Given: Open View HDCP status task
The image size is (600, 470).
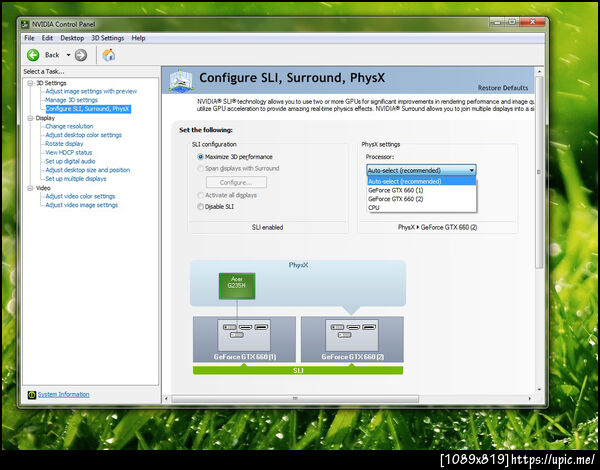Looking at the screenshot, I should click(x=69, y=153).
